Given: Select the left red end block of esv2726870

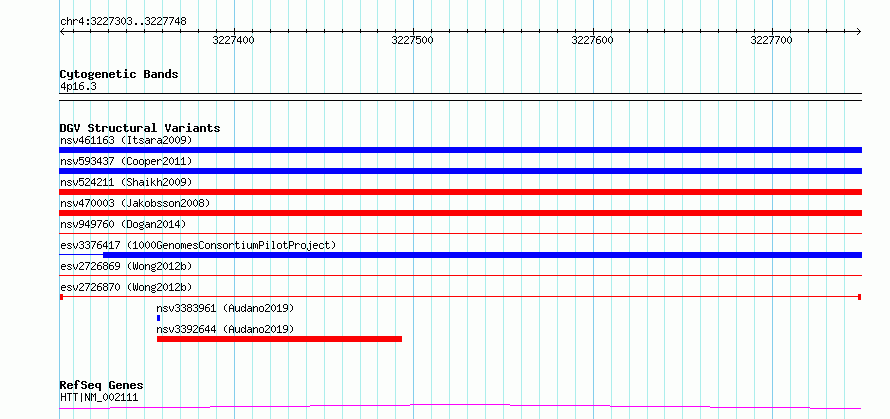Looking at the screenshot, I should point(61,297).
